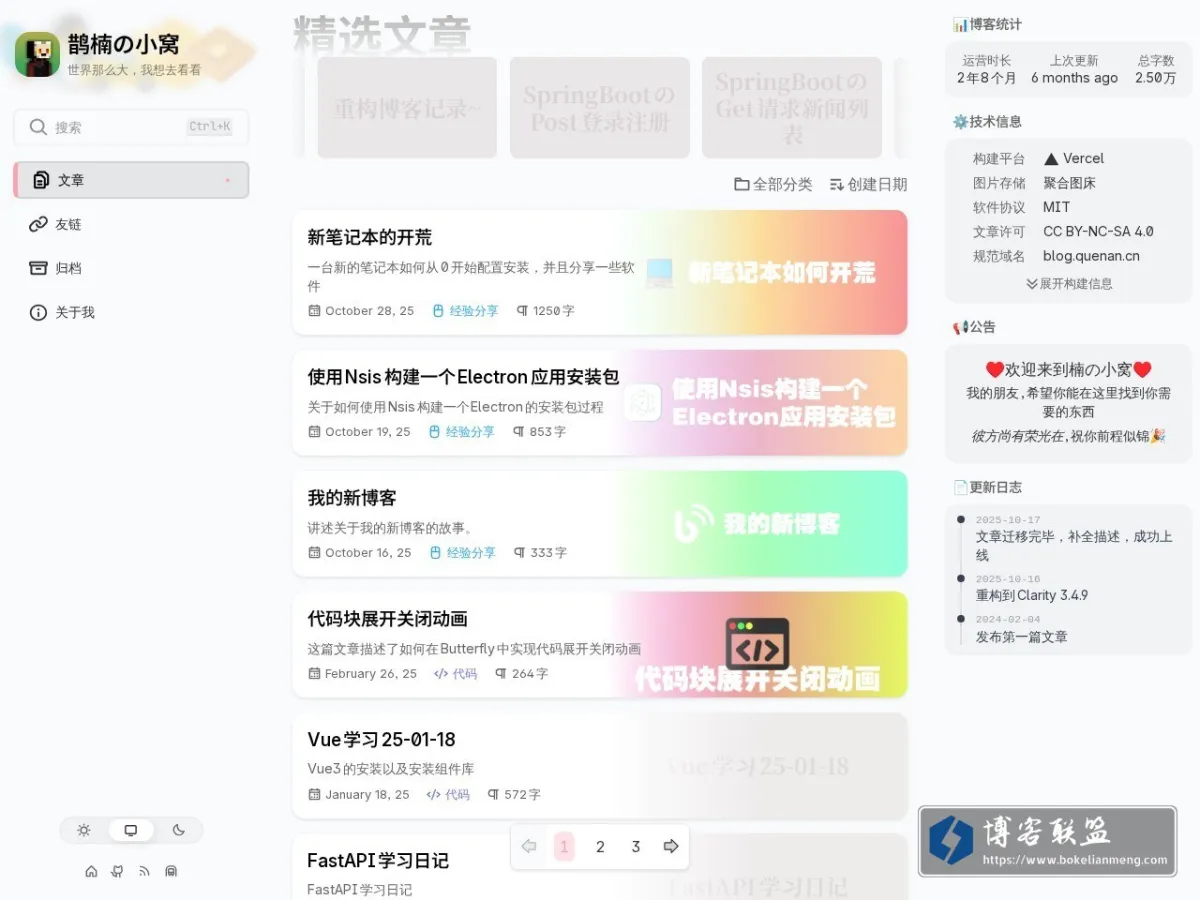
Task: Click the MIT software license value
Action: (1056, 207)
